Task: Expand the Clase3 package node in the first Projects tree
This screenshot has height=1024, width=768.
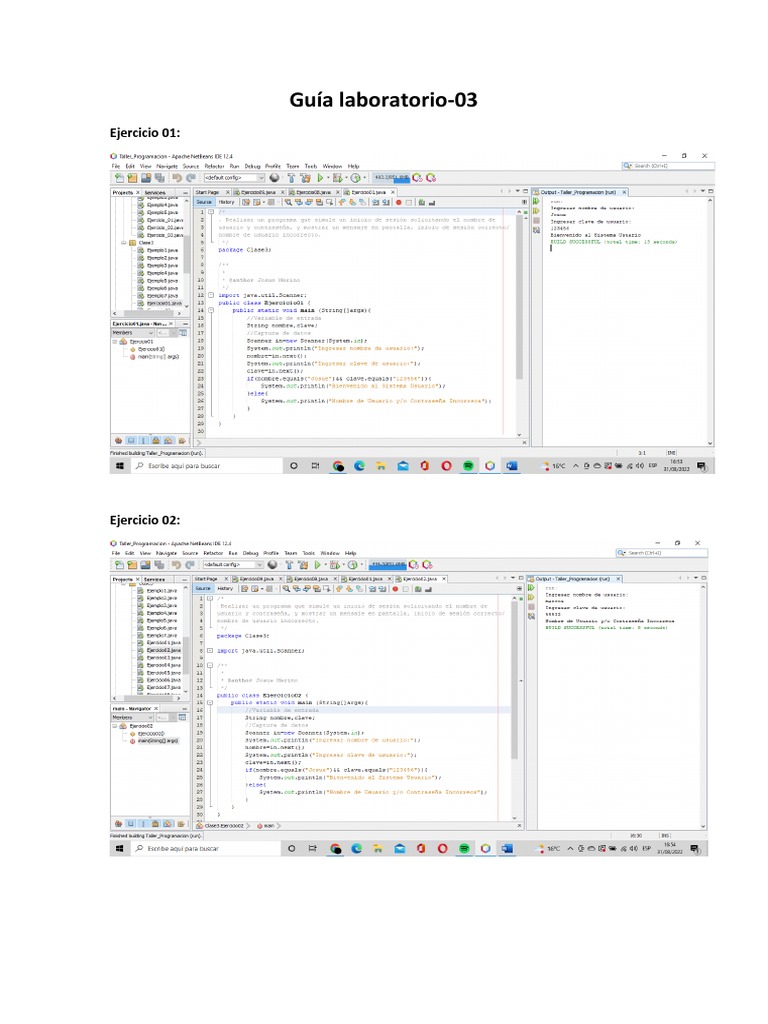Action: (x=122, y=242)
